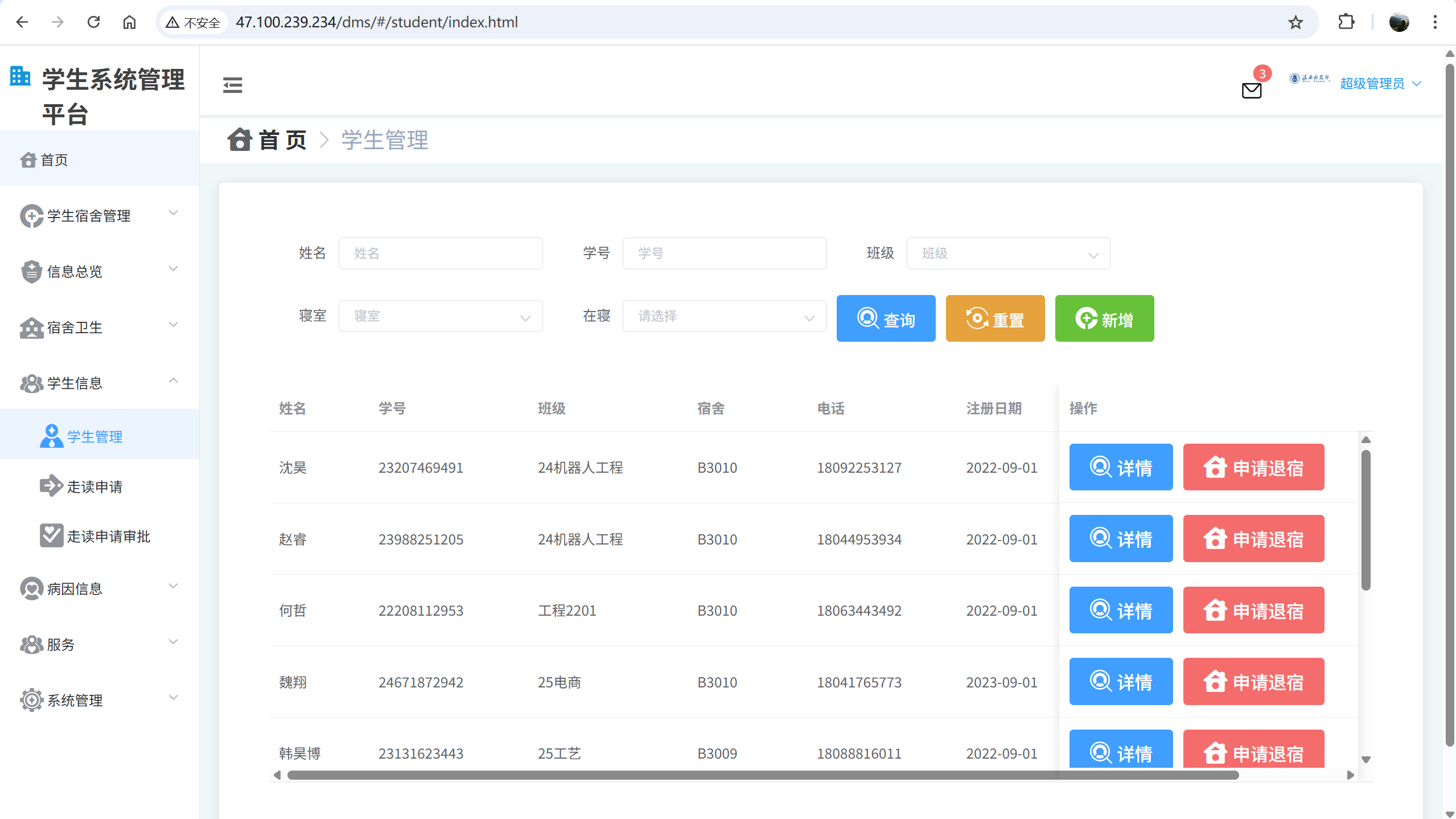
Task: Click the blue 查询 search button
Action: (886, 319)
